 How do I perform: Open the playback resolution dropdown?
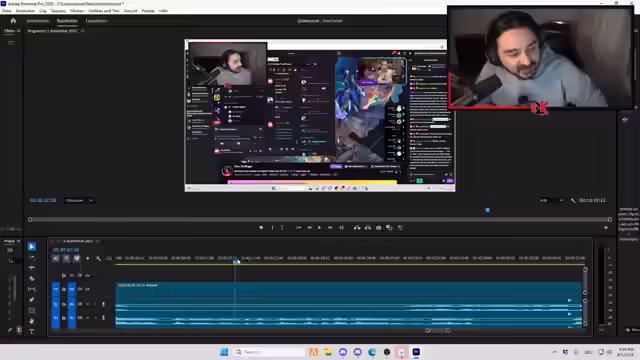point(551,200)
